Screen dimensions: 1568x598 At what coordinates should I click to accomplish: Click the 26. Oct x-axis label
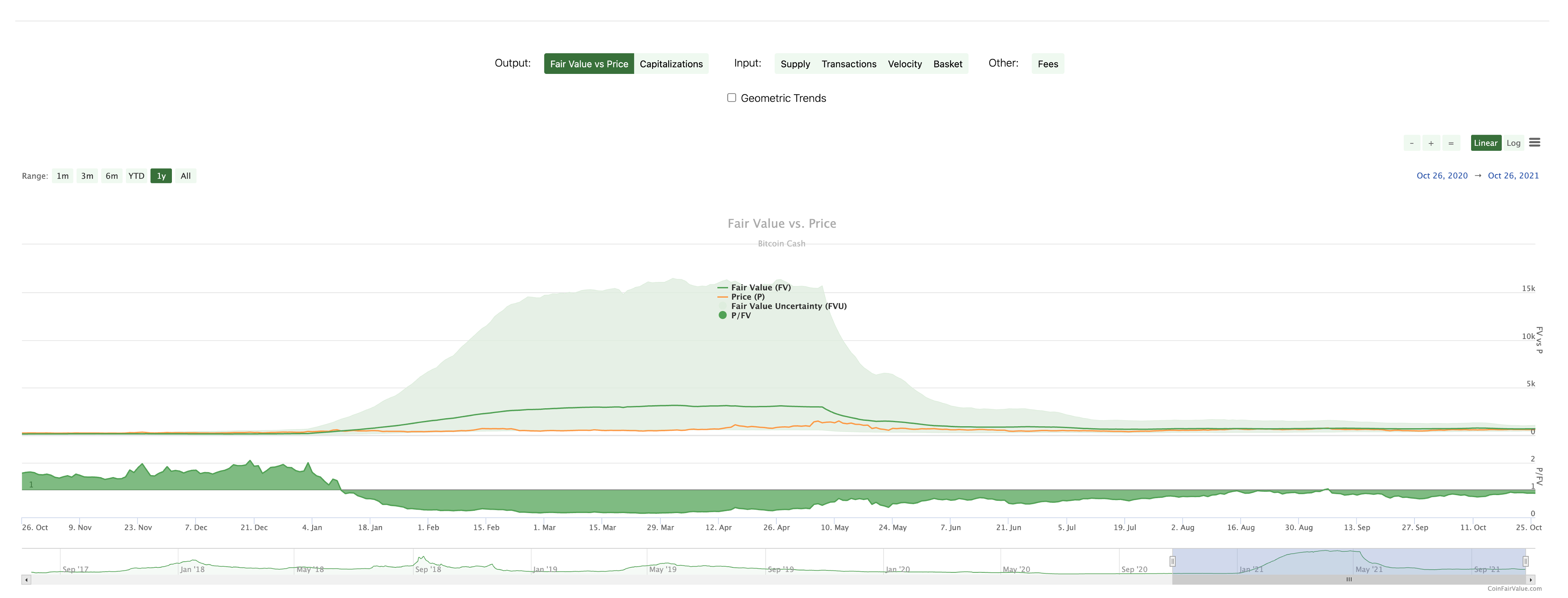point(35,528)
